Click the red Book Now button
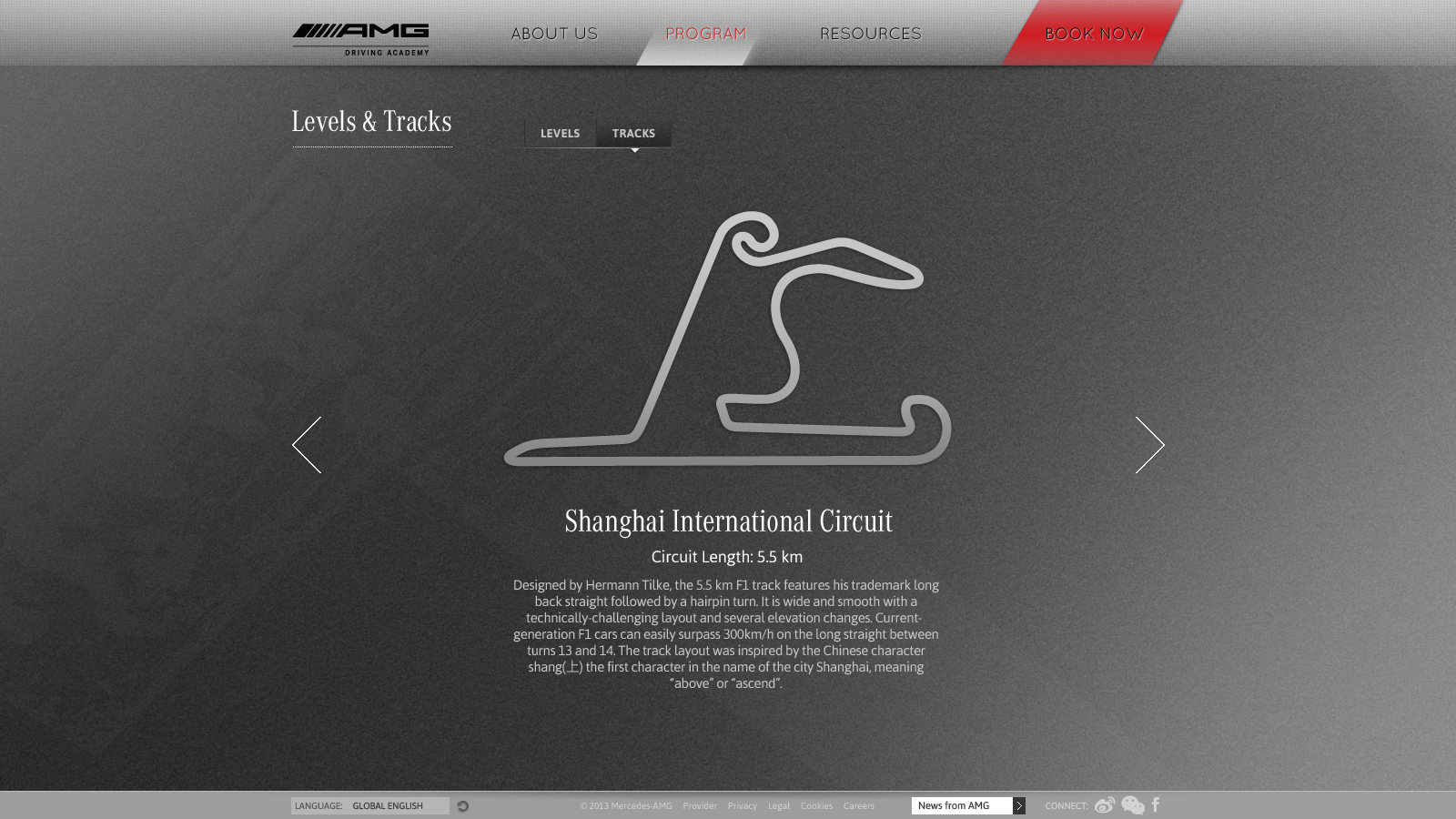1456x819 pixels. (1093, 33)
